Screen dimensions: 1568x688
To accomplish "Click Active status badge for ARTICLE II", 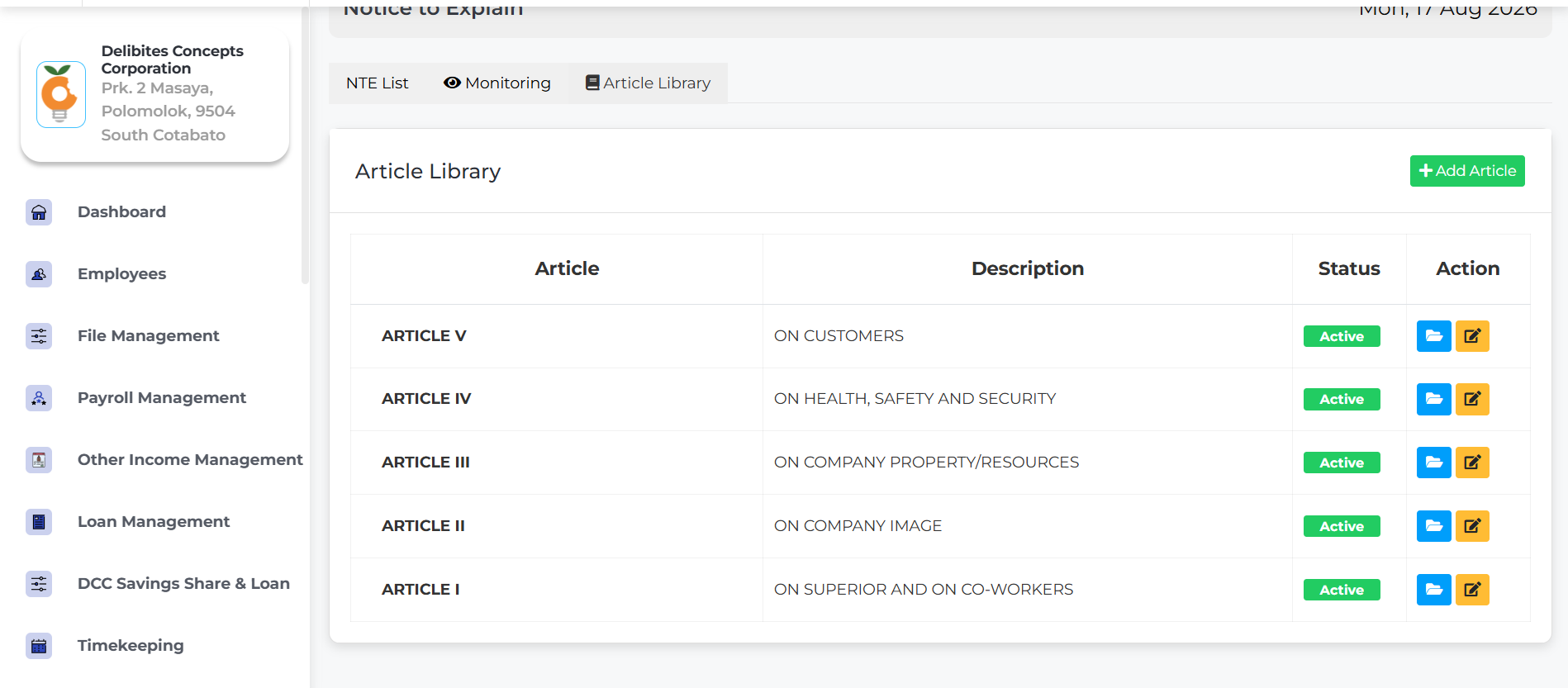I will [1342, 526].
